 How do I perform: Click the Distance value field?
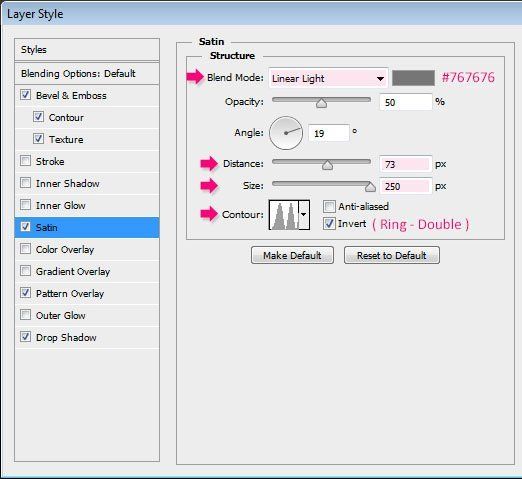[406, 164]
